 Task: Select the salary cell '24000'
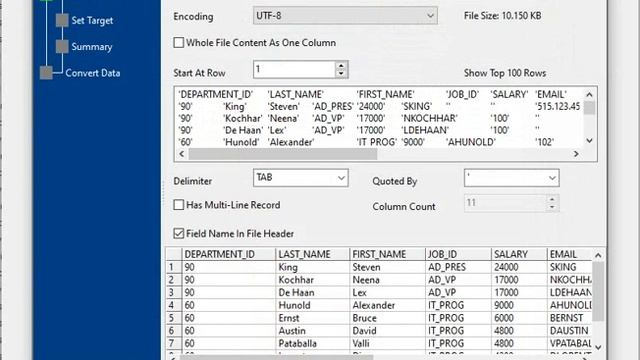519,267
